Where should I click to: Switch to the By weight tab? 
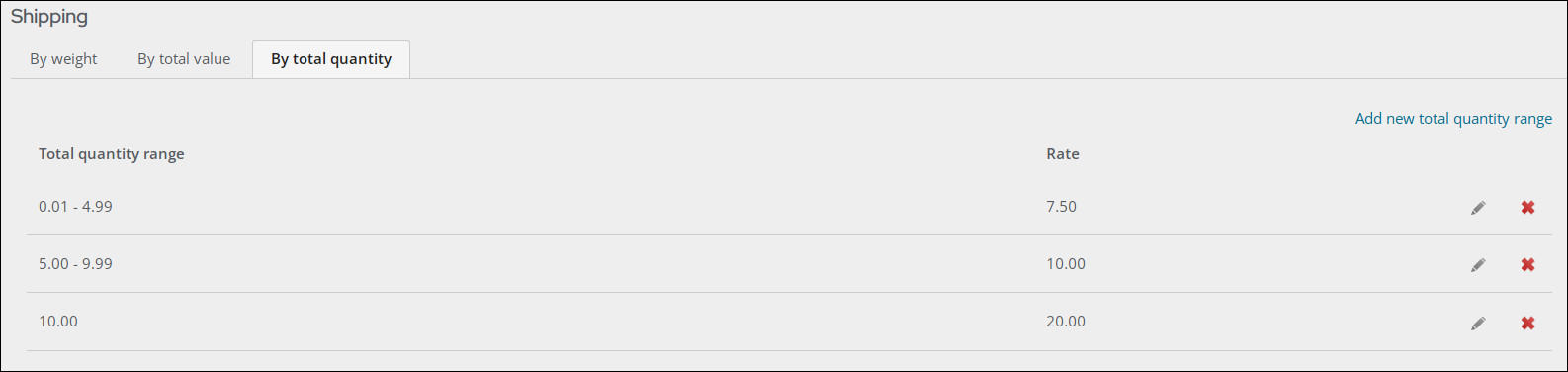(x=63, y=59)
